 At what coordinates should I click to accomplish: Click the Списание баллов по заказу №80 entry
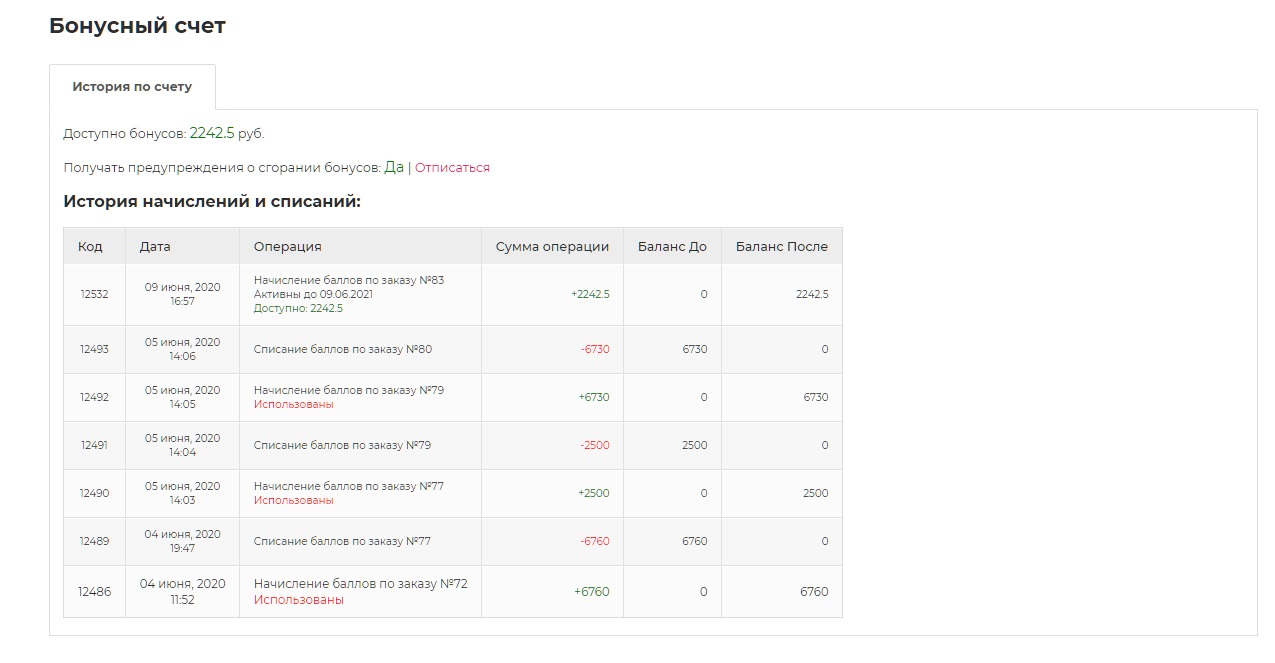343,349
